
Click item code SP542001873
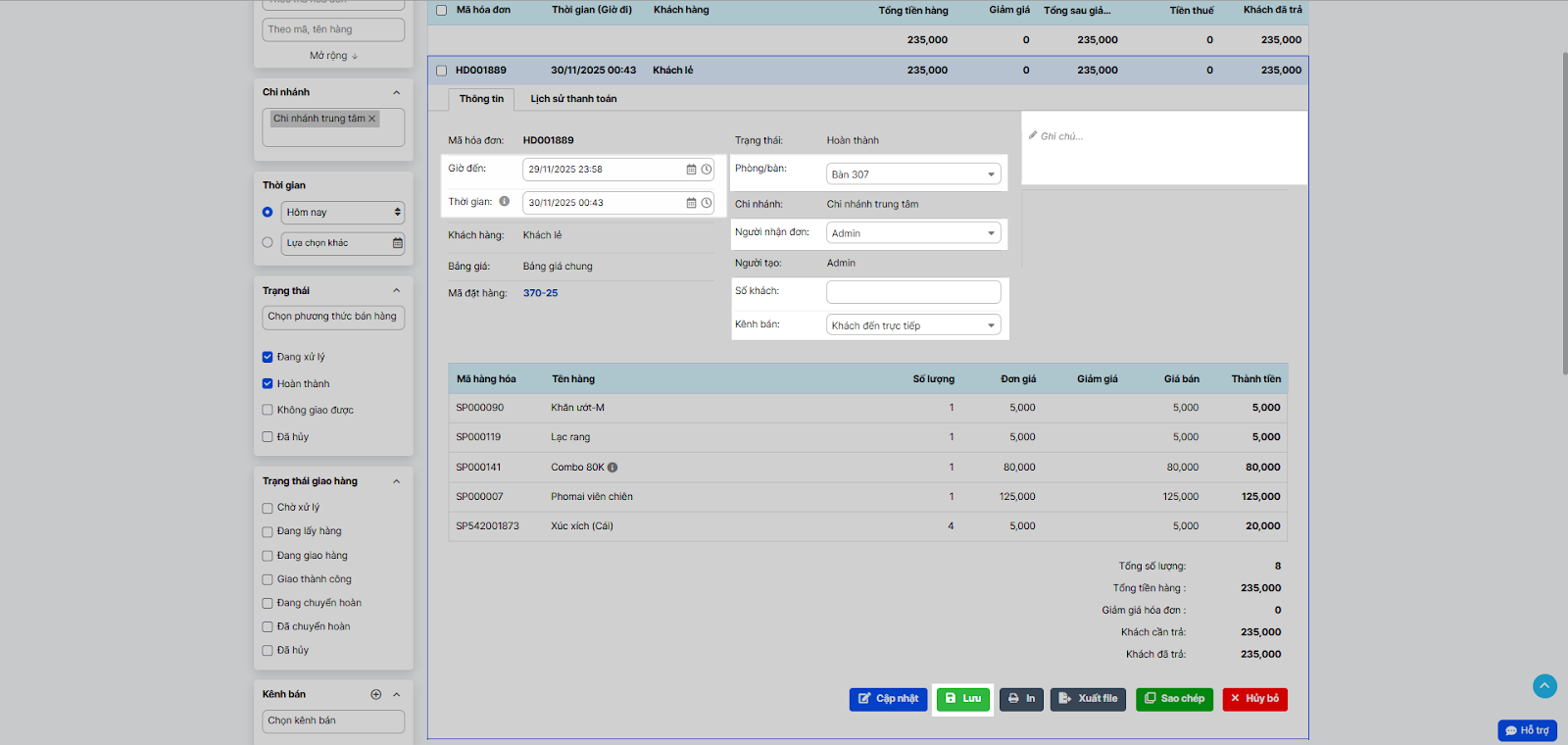[x=487, y=526]
